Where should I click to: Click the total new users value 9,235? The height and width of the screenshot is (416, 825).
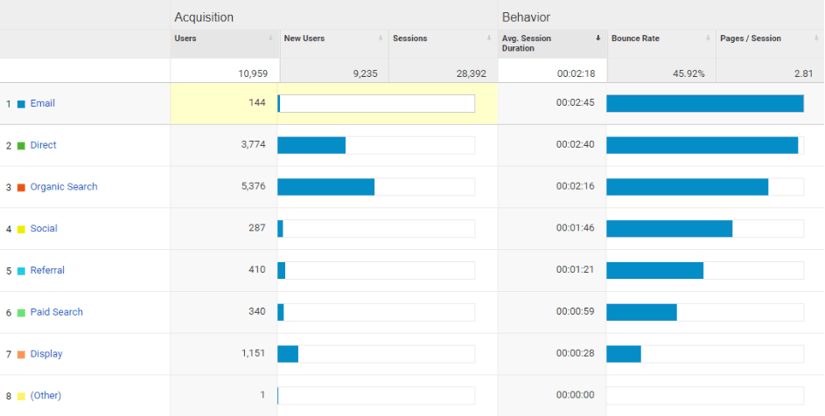tap(365, 74)
